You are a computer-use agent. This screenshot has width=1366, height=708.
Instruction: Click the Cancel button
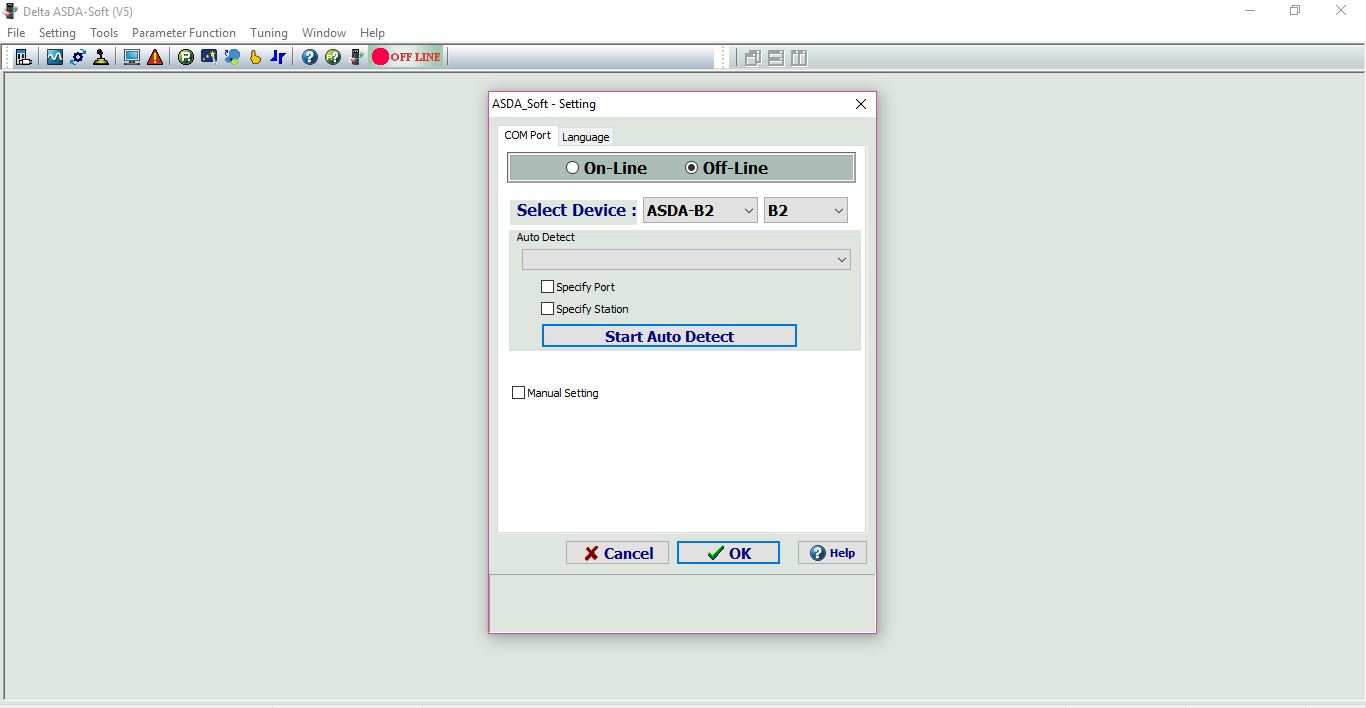(617, 553)
